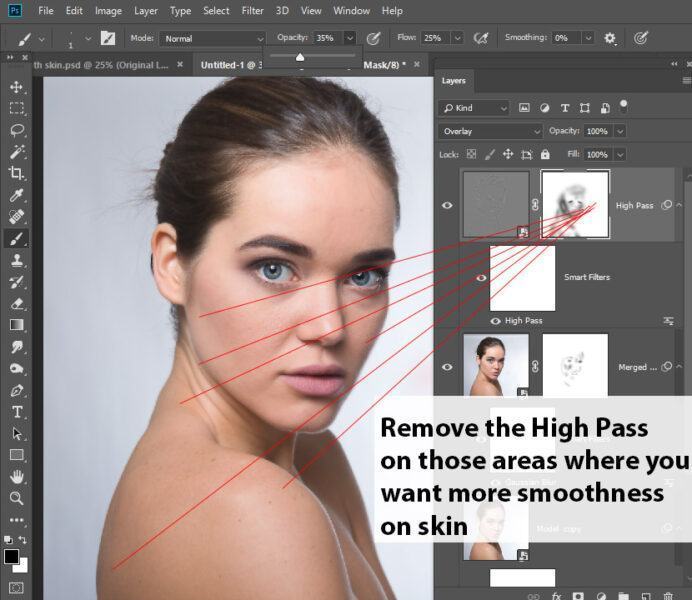
Task: Select the High Pass layer mask thumbnail
Action: click(575, 204)
